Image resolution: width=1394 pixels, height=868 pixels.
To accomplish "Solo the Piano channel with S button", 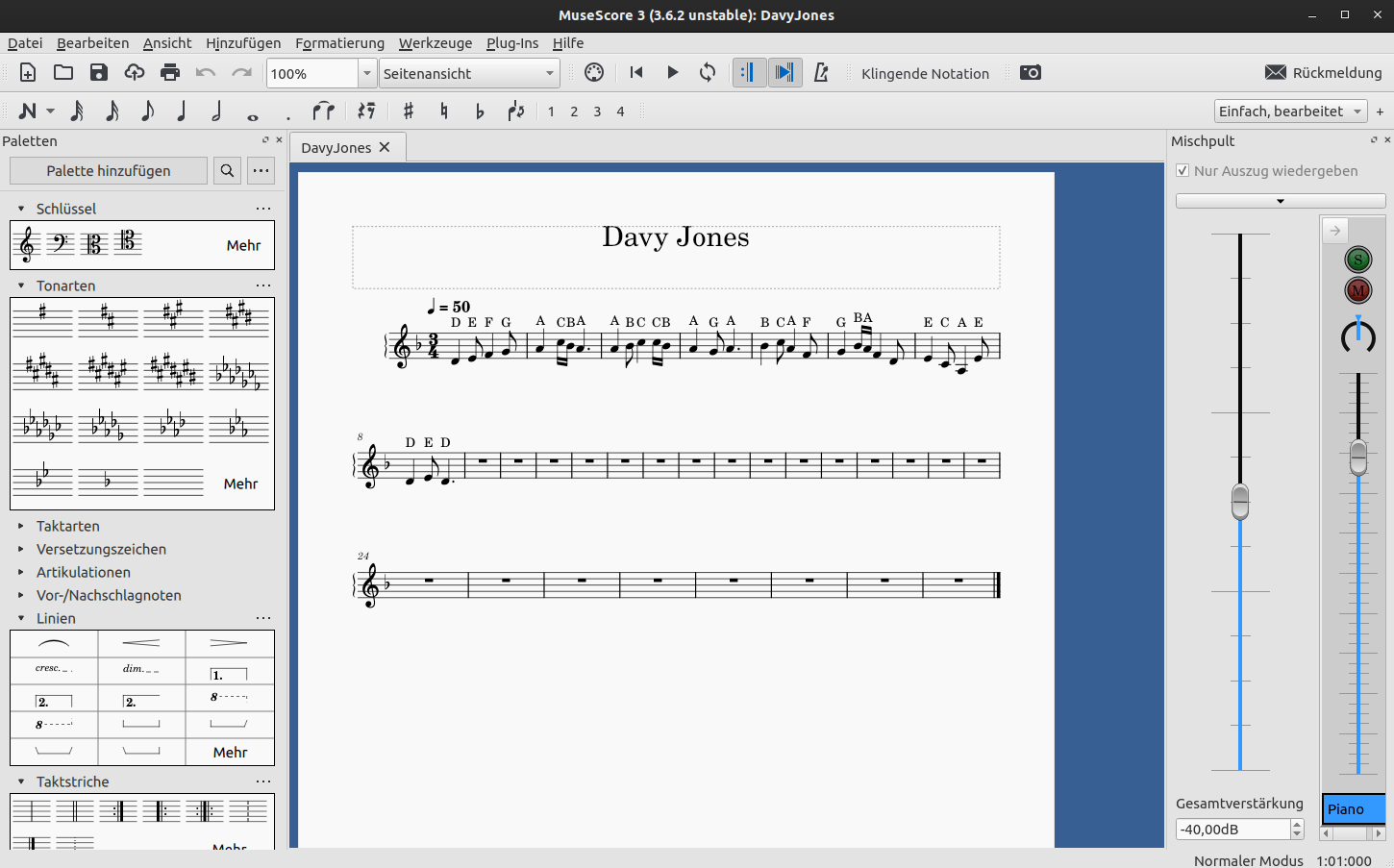I will pyautogui.click(x=1357, y=259).
